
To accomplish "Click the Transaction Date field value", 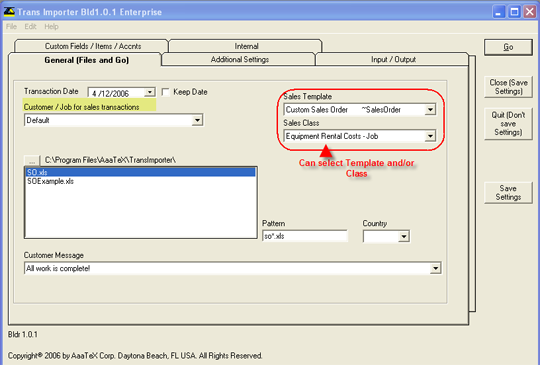I will [x=110, y=93].
